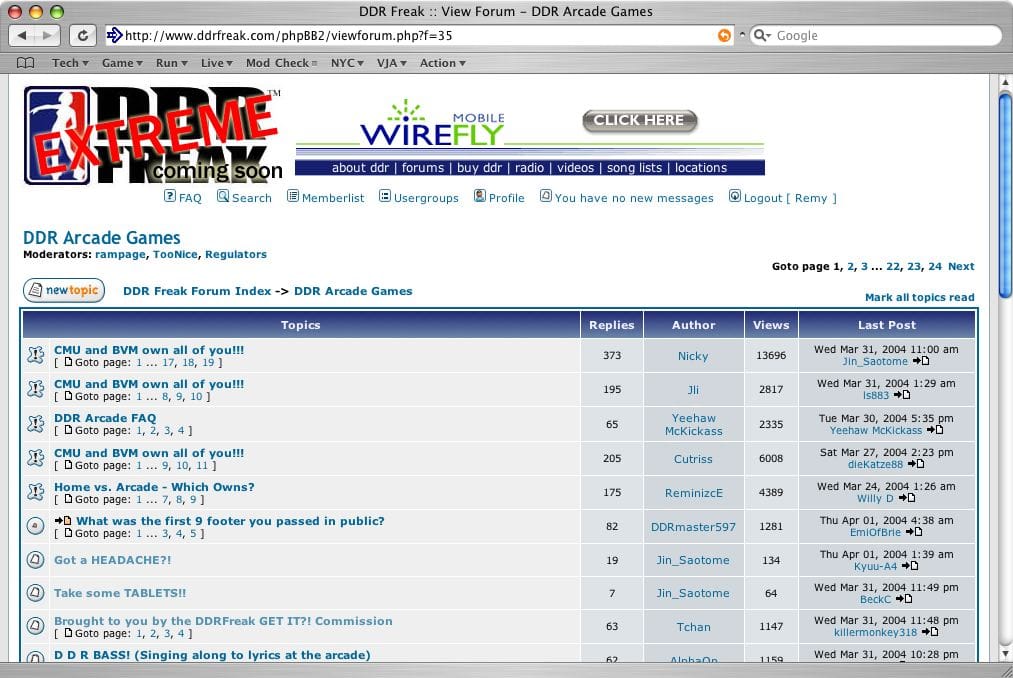Reload the page with the refresh button
This screenshot has height=678, width=1013.
pos(82,35)
